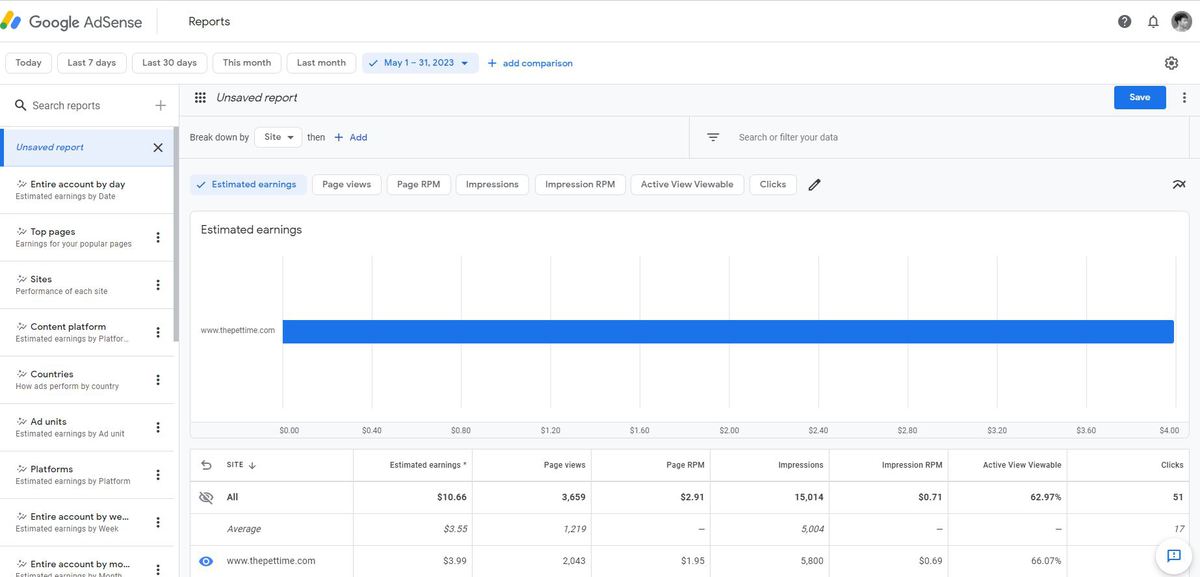
Task: Open the Site breakdown dropdown
Action: (x=278, y=137)
